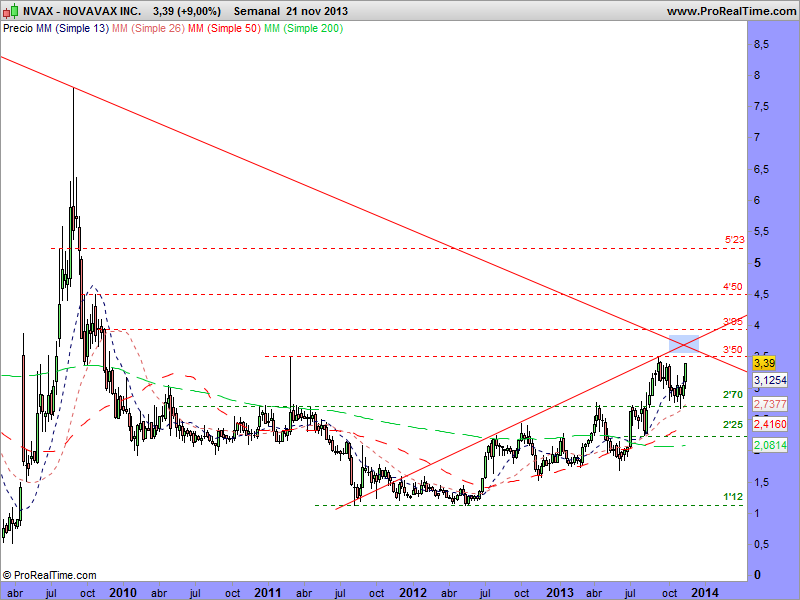Click the 5'23 resistance level label
This screenshot has width=800, height=600.
[x=735, y=239]
